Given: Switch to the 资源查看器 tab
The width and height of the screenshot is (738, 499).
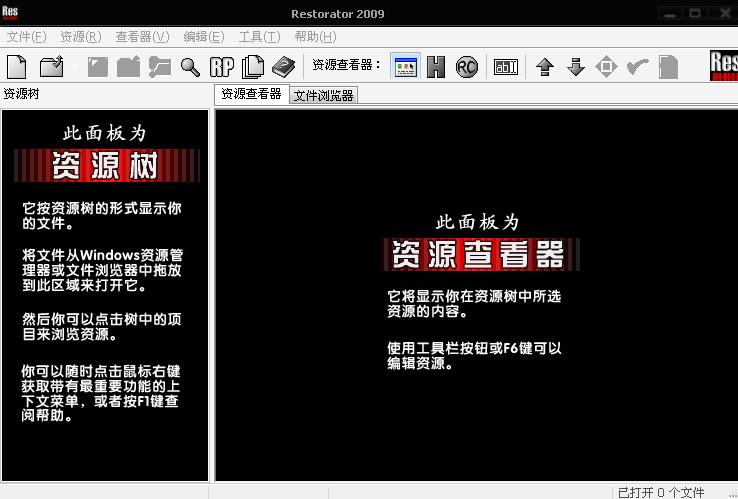Looking at the screenshot, I should pos(251,94).
